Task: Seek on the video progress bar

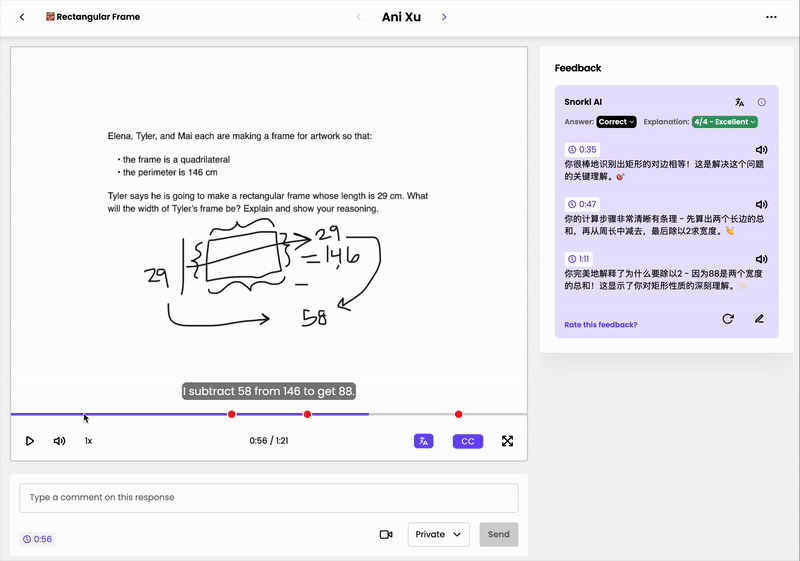Action: pyautogui.click(x=269, y=414)
